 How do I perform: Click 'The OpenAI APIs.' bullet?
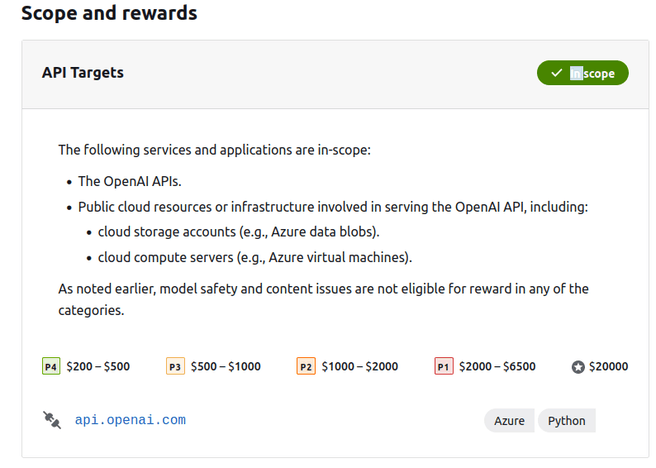pyautogui.click(x=130, y=181)
